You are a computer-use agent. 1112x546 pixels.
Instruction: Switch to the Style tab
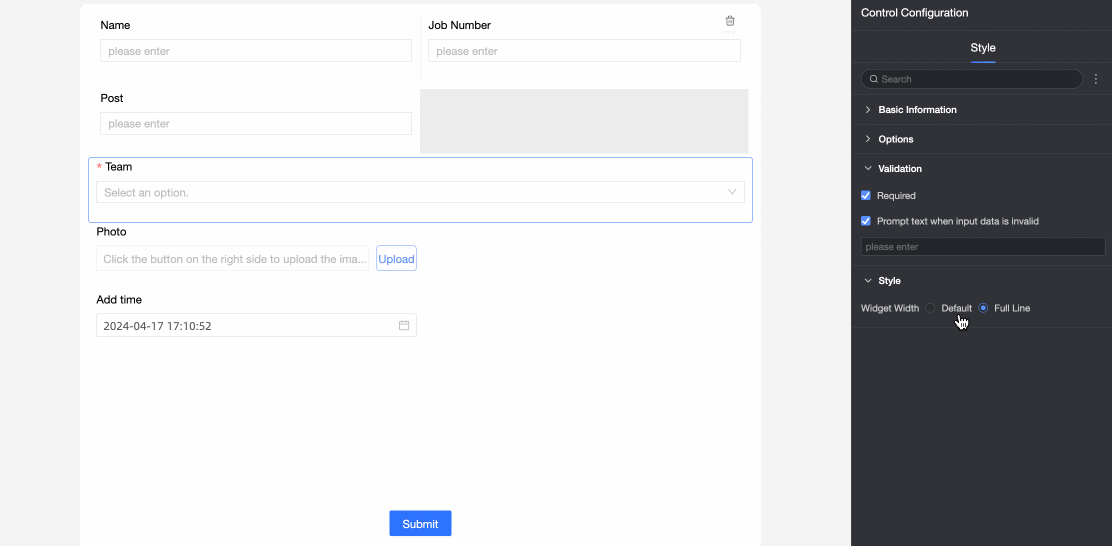(x=983, y=48)
